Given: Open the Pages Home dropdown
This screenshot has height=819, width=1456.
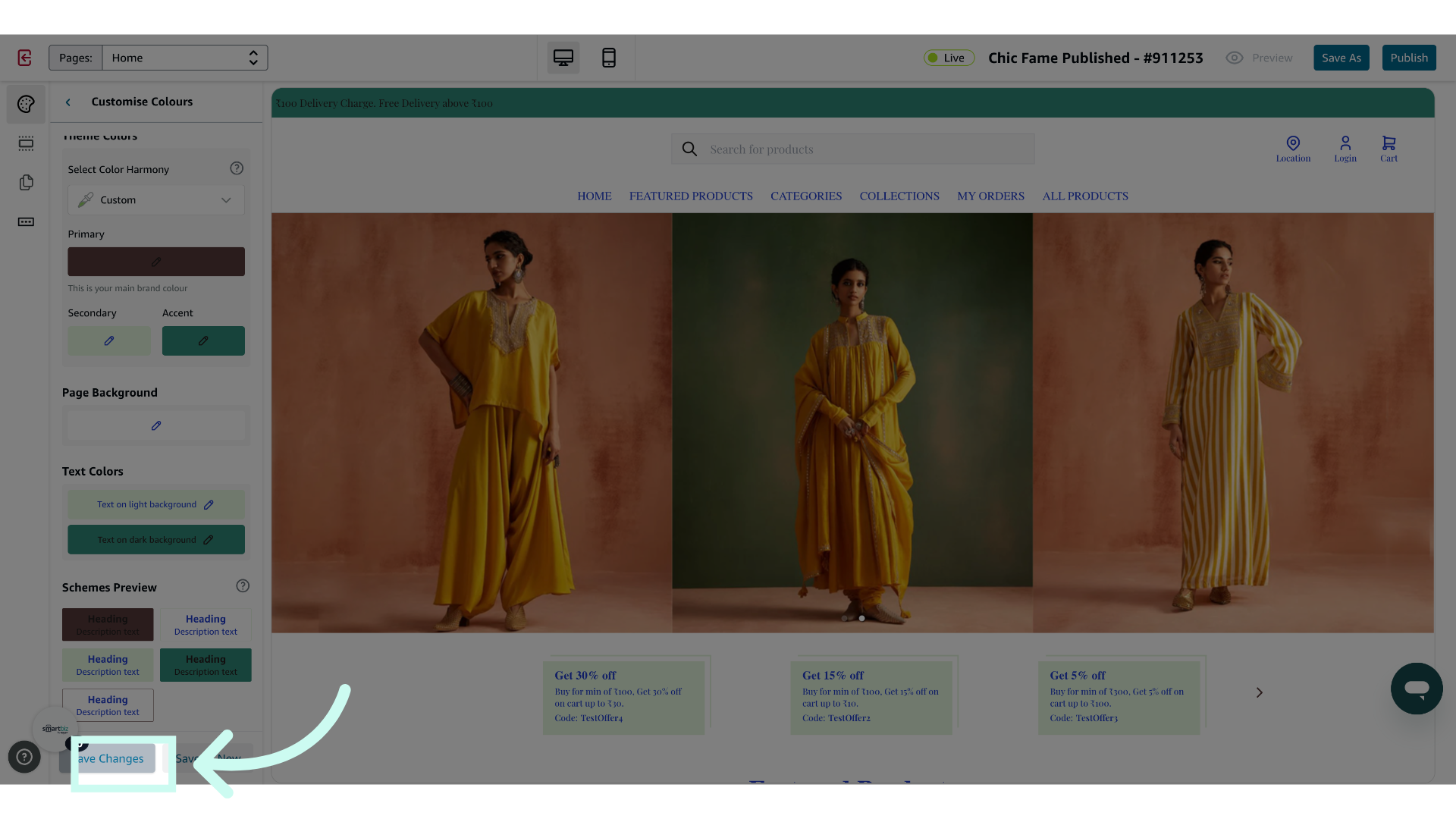Looking at the screenshot, I should (185, 58).
